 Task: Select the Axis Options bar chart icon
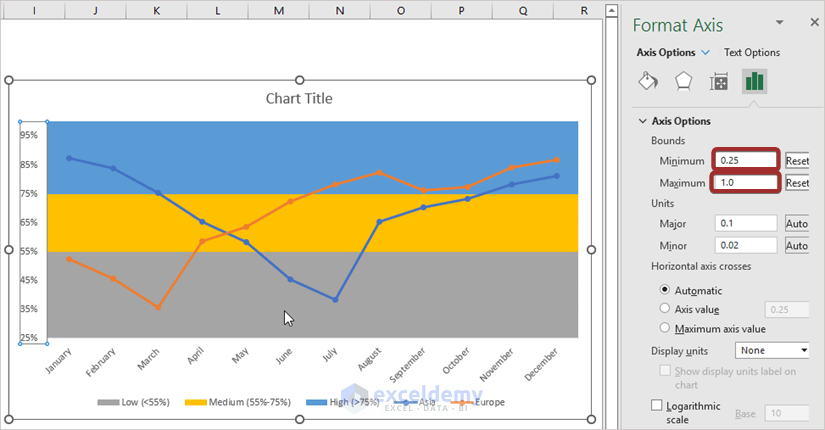coord(754,82)
